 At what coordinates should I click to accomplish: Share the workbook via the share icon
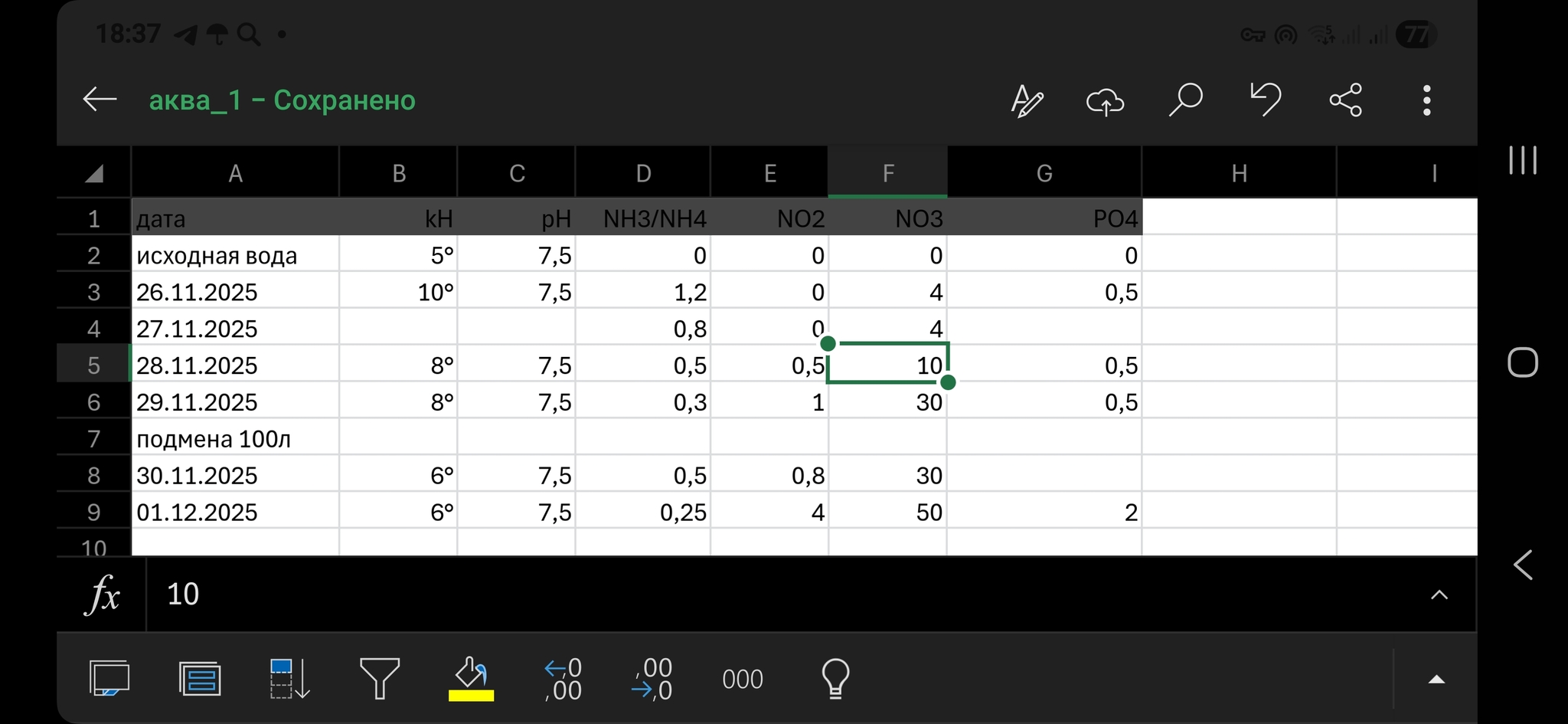1345,100
